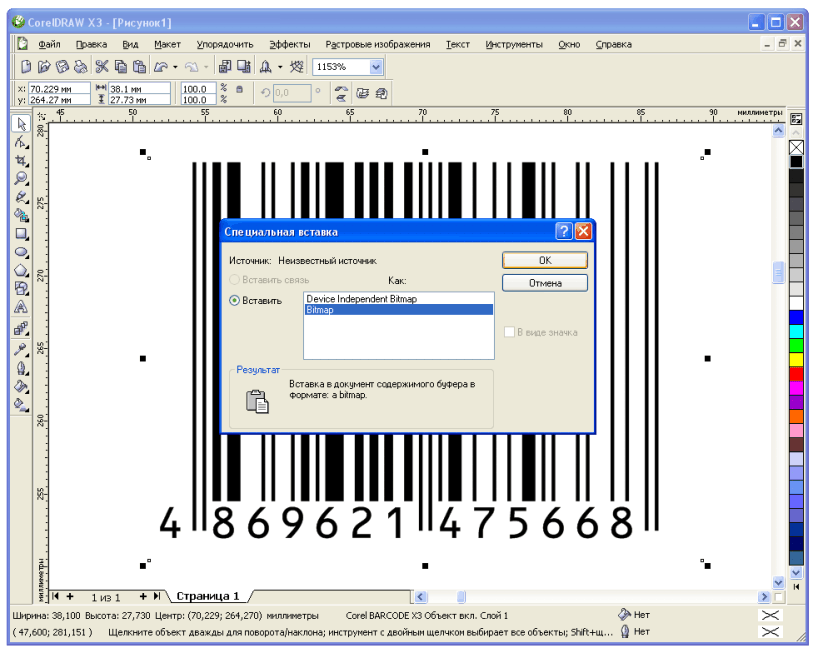Select the Ellipse tool
Image resolution: width=813 pixels, height=648 pixels.
[x=21, y=252]
